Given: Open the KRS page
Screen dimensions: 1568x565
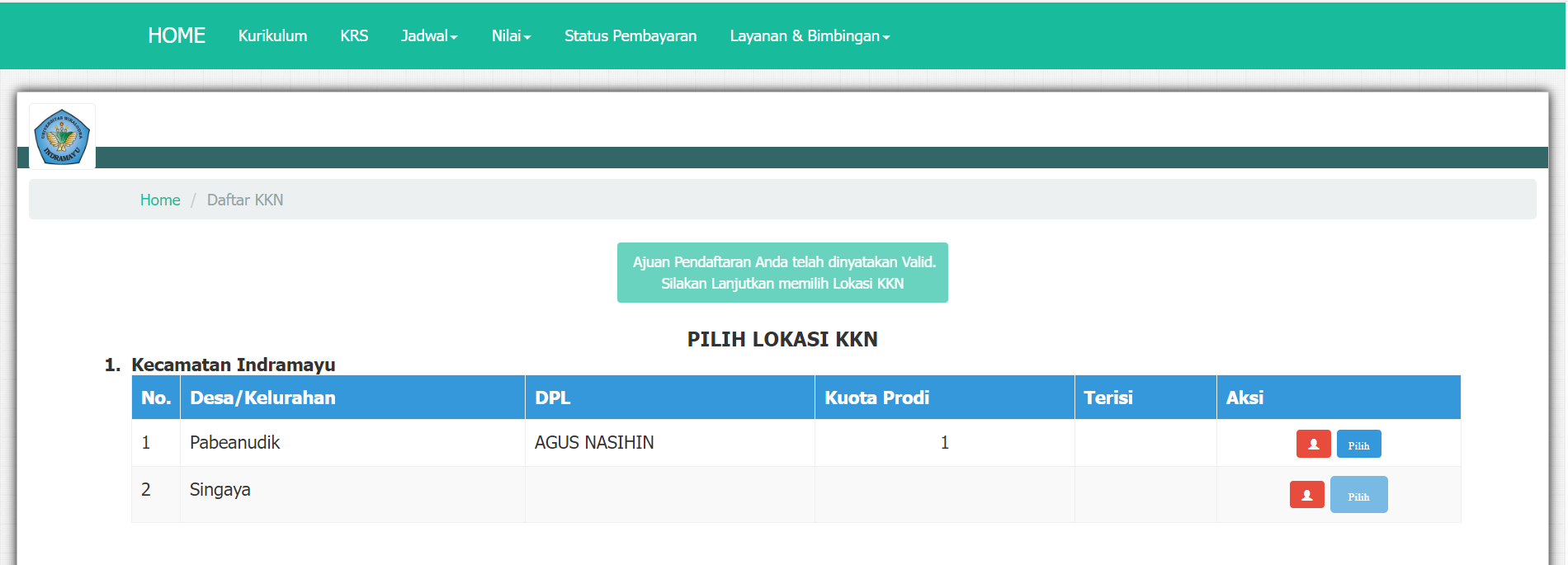Looking at the screenshot, I should [354, 36].
